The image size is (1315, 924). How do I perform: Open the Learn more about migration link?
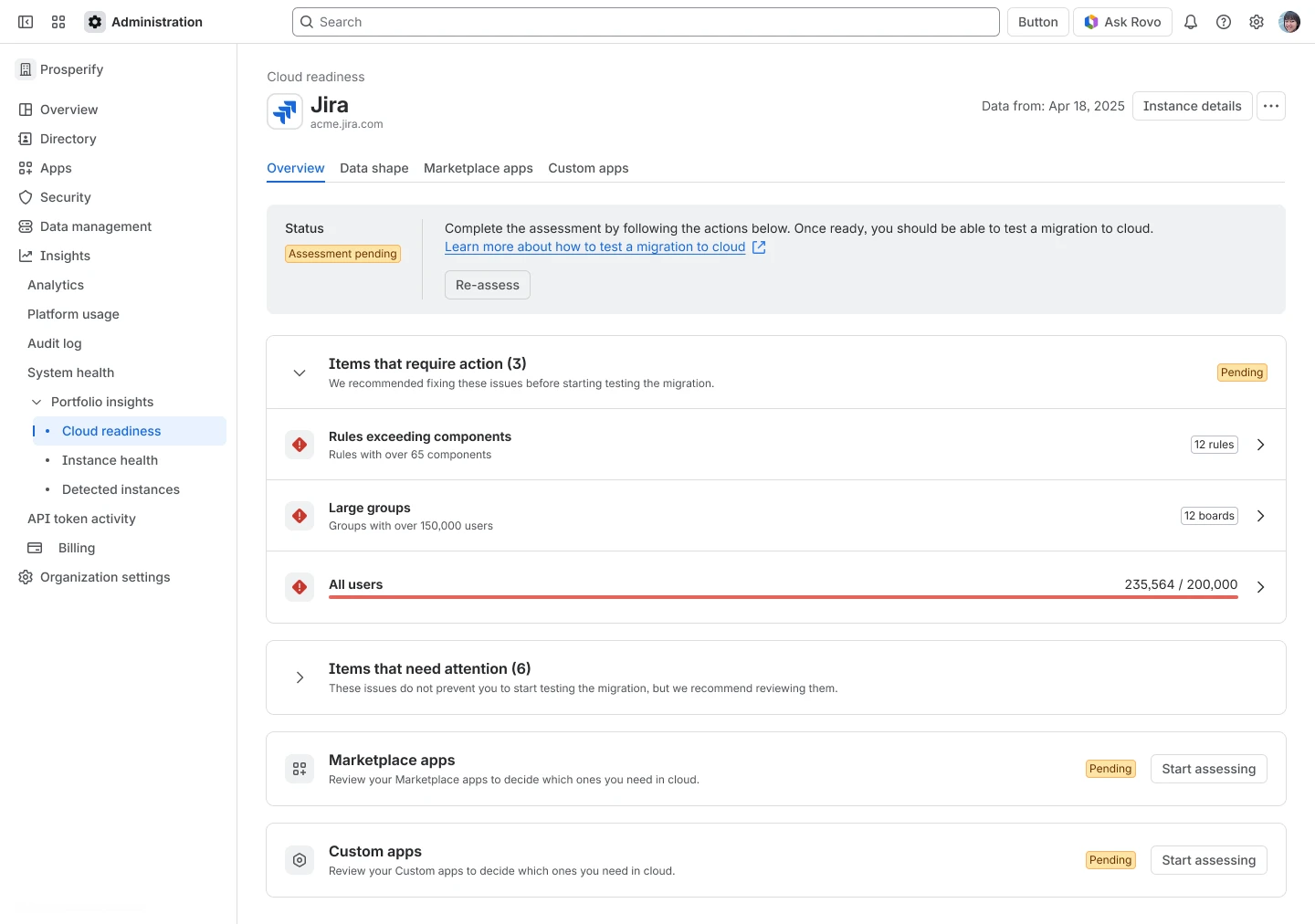[x=595, y=247]
